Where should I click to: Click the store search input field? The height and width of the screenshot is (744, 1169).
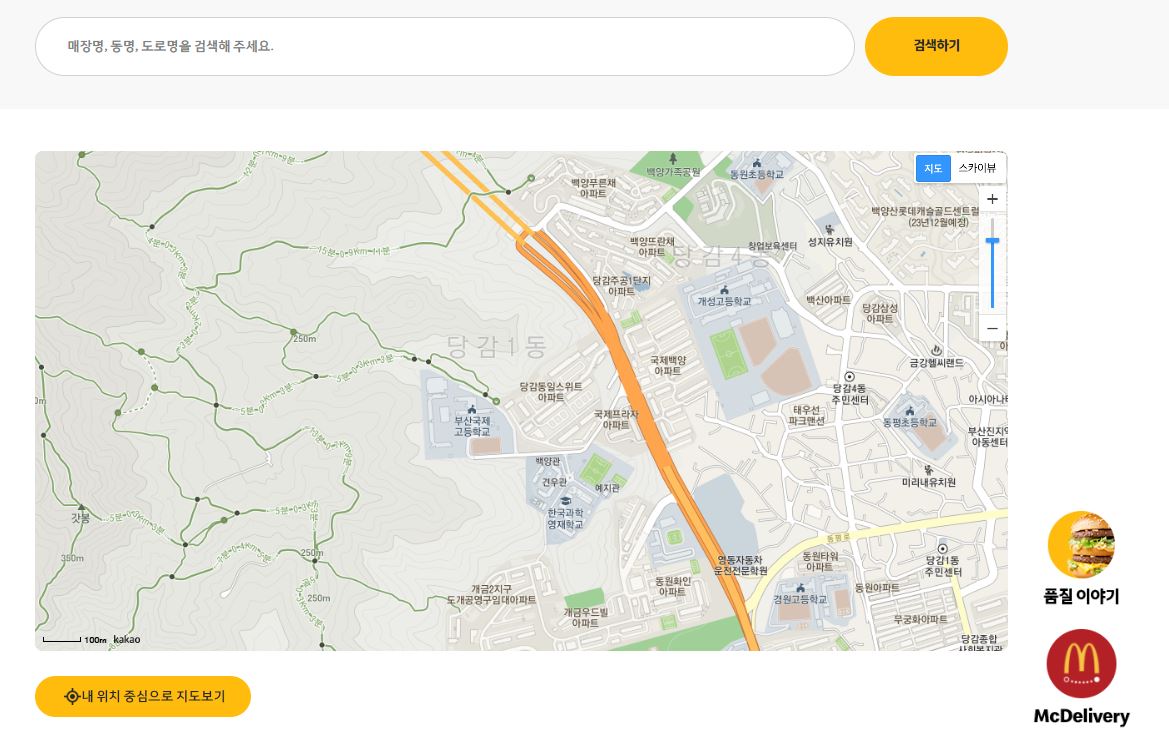point(444,46)
